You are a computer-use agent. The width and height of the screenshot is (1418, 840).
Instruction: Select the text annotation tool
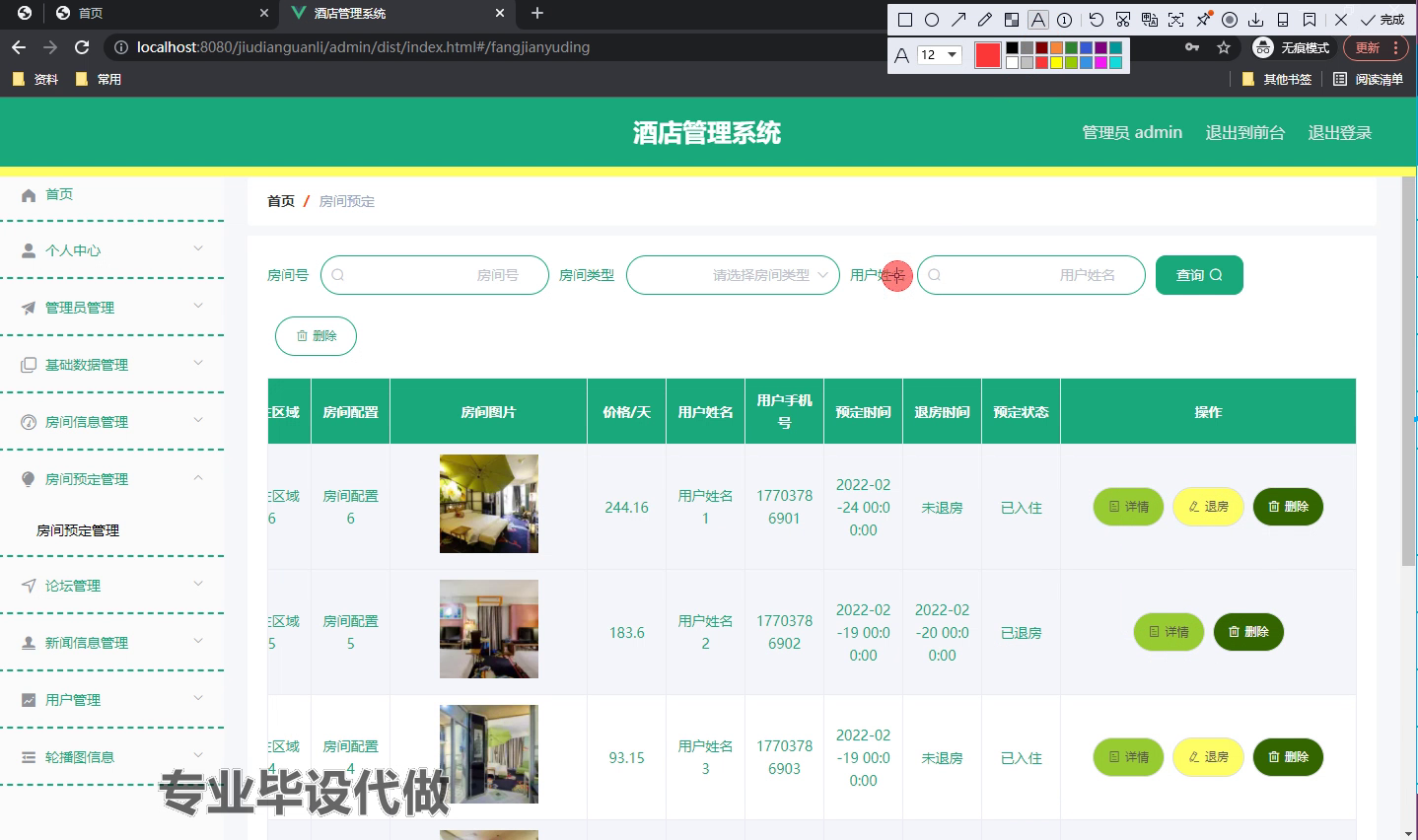[1038, 20]
